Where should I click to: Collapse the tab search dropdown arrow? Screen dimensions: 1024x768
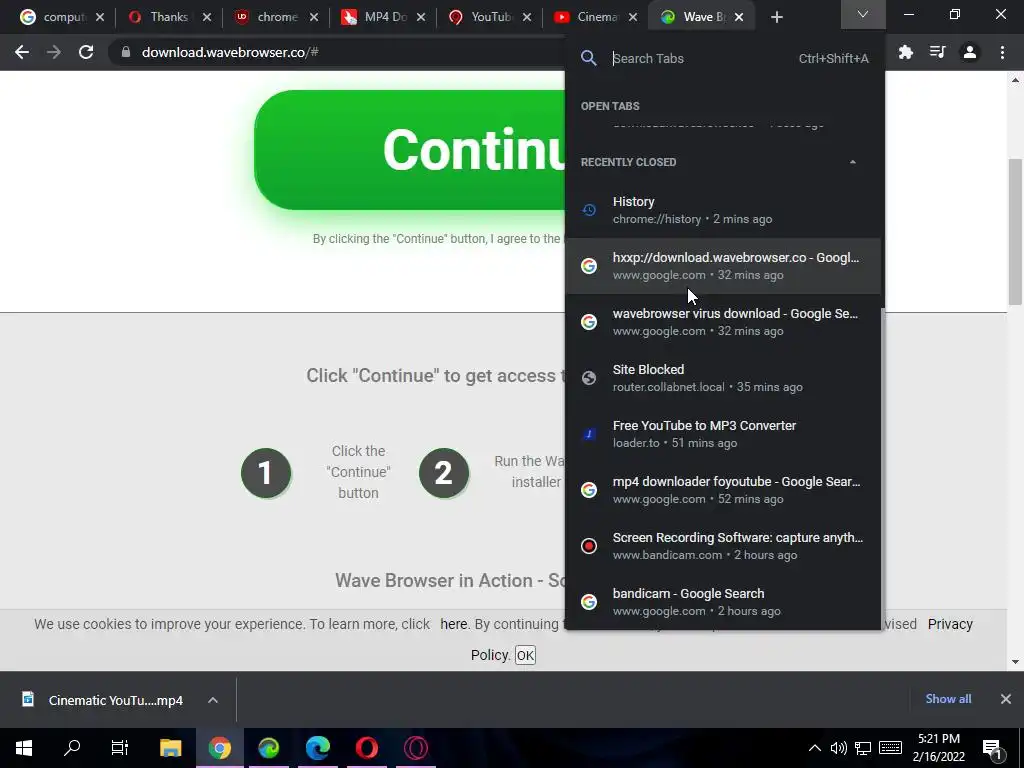[x=863, y=14]
